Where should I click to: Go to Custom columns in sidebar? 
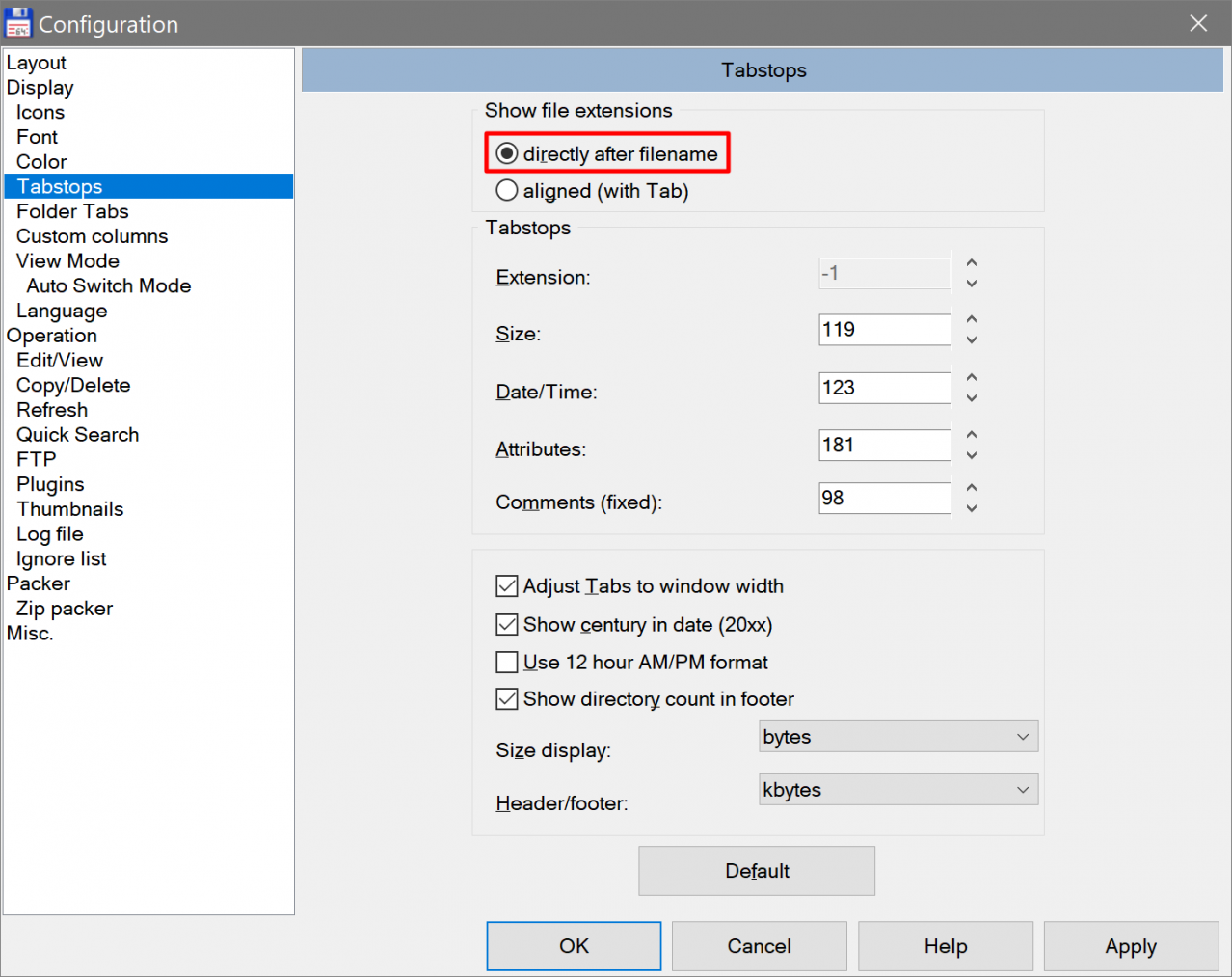(92, 236)
